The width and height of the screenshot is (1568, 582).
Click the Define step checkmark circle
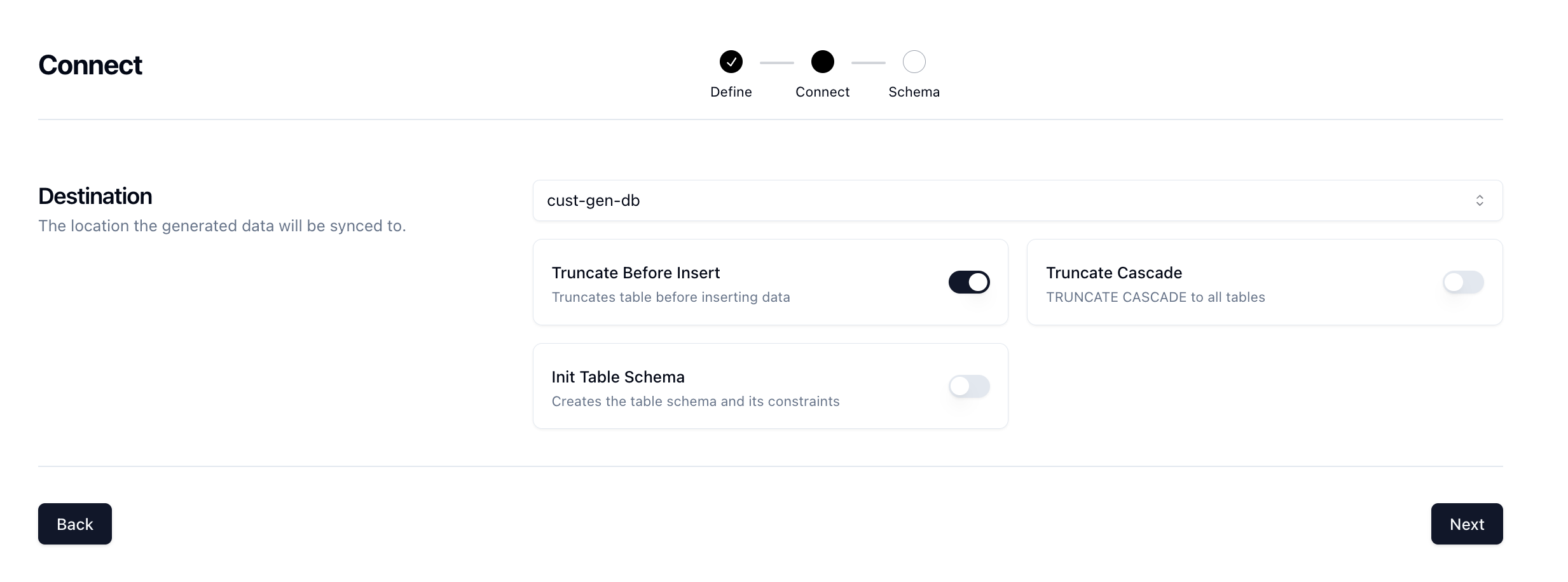pyautogui.click(x=731, y=62)
